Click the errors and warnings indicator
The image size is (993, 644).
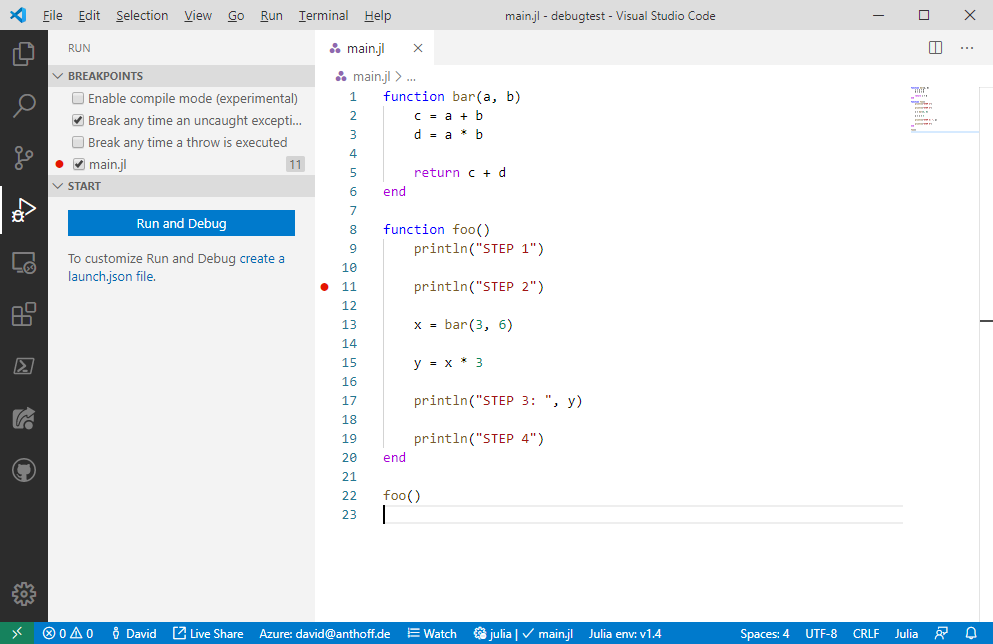click(x=67, y=633)
